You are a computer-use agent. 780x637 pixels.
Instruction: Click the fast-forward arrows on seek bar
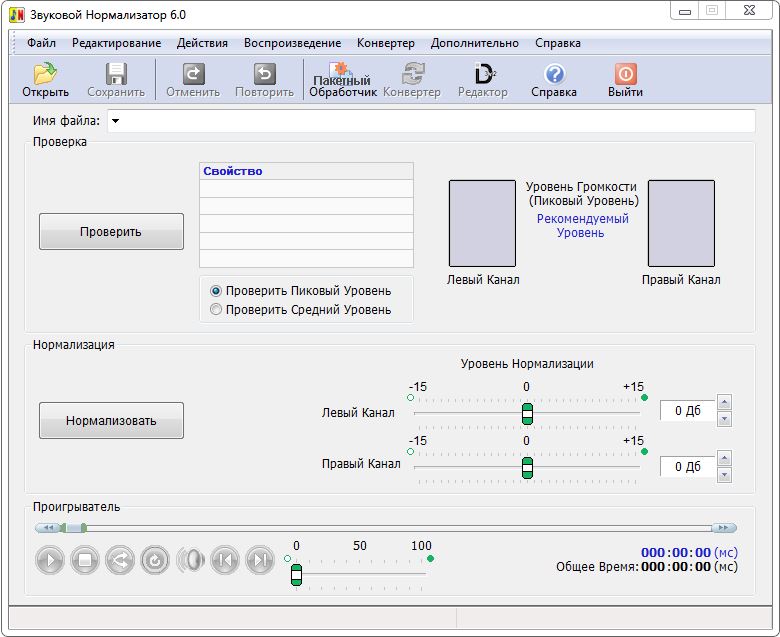724,528
